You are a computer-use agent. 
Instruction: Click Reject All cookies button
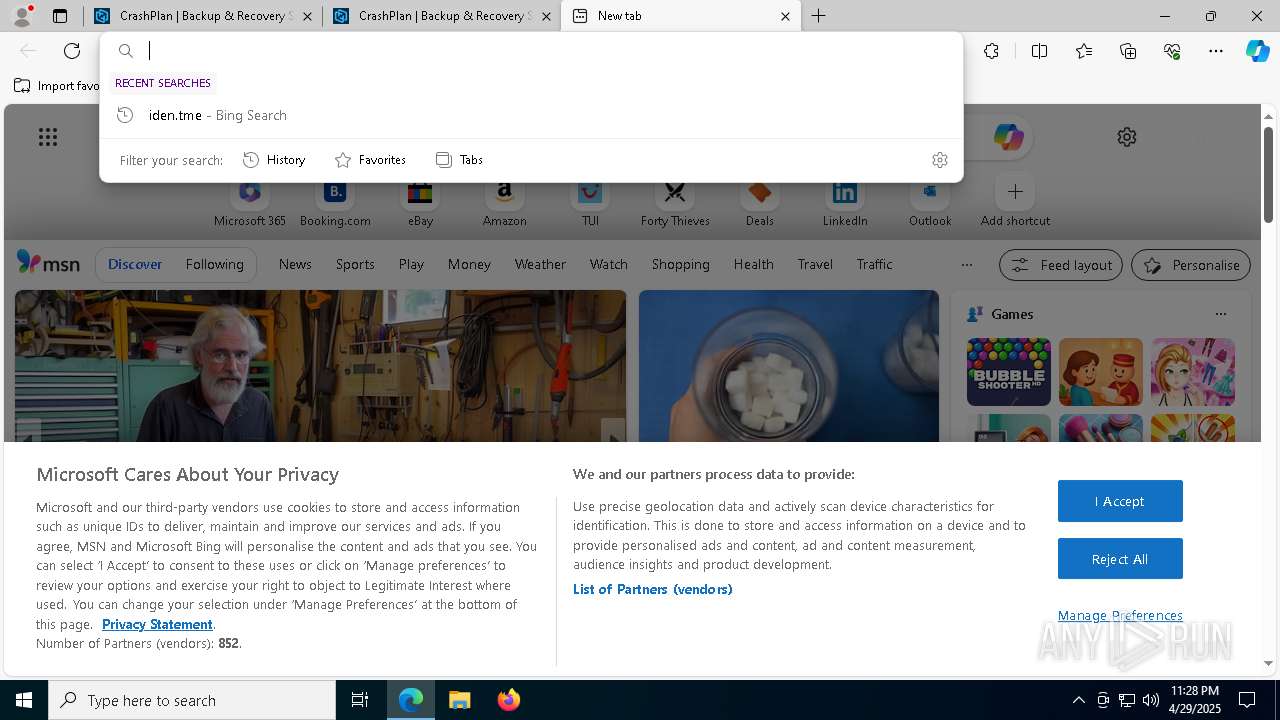pos(1120,559)
